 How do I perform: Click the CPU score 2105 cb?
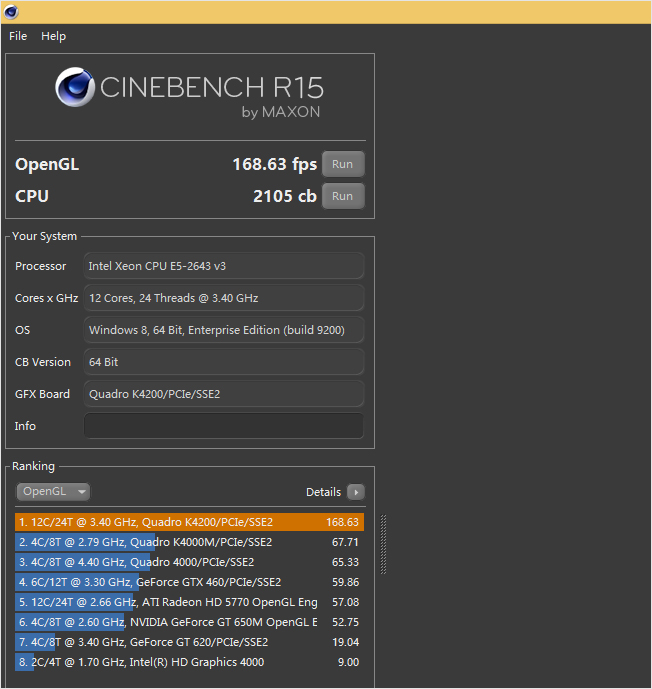[x=285, y=196]
